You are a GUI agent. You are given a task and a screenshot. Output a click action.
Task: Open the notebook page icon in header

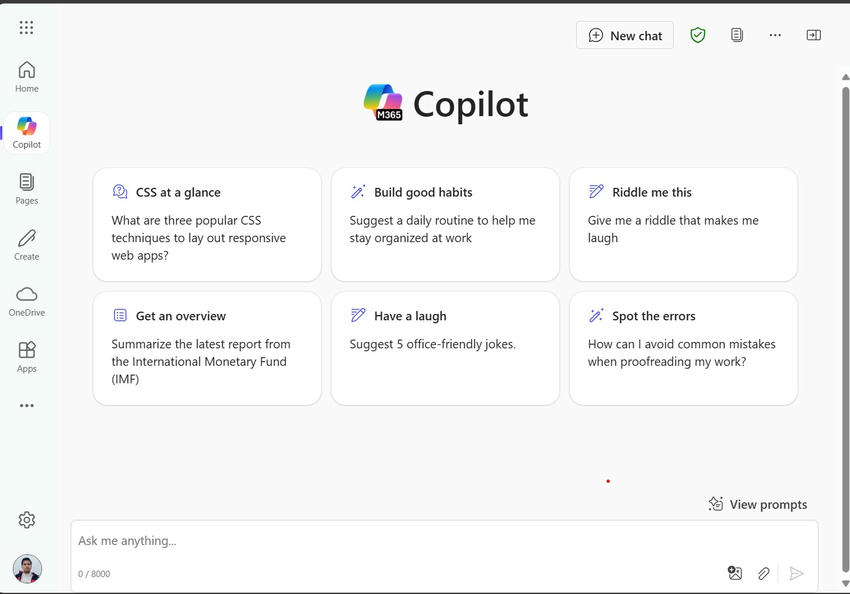(737, 35)
